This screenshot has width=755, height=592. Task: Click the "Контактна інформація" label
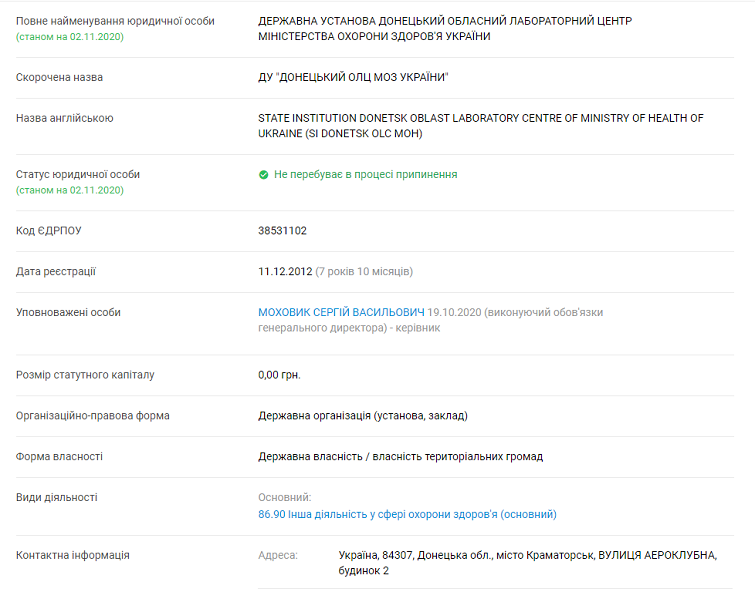[x=73, y=555]
